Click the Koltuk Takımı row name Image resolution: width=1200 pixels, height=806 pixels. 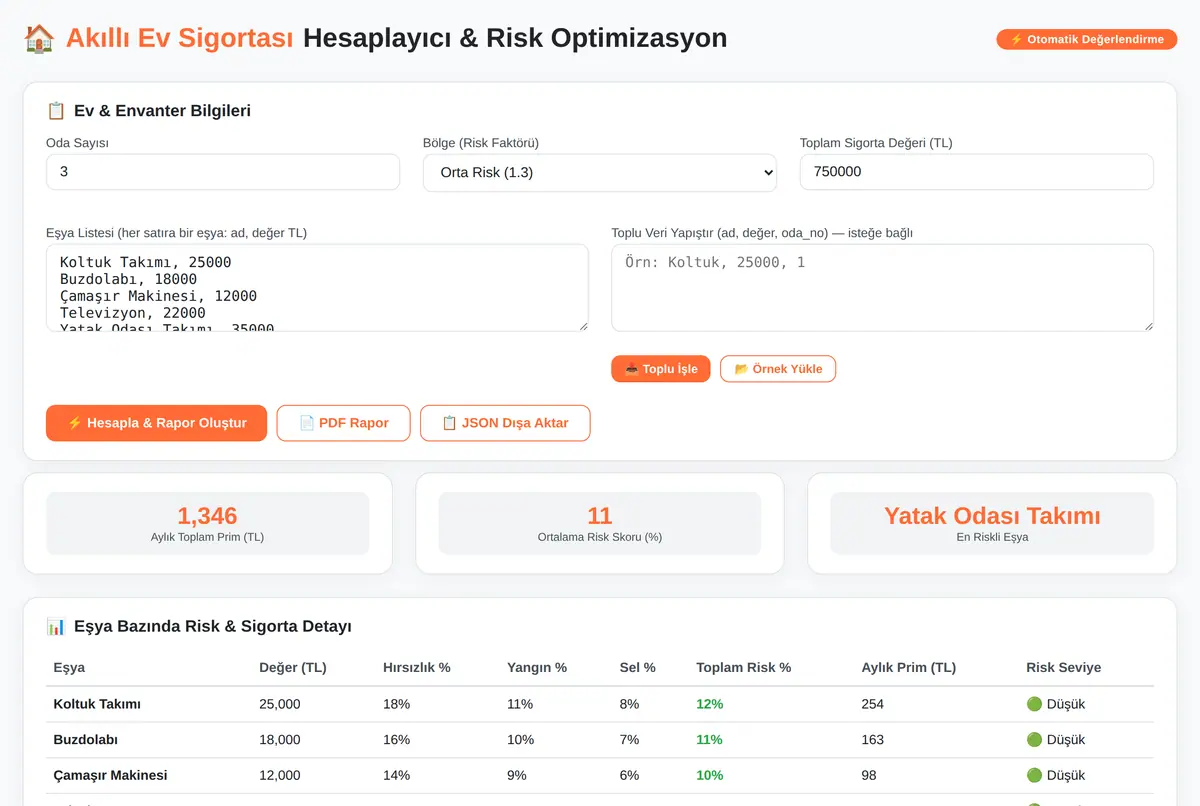click(97, 704)
